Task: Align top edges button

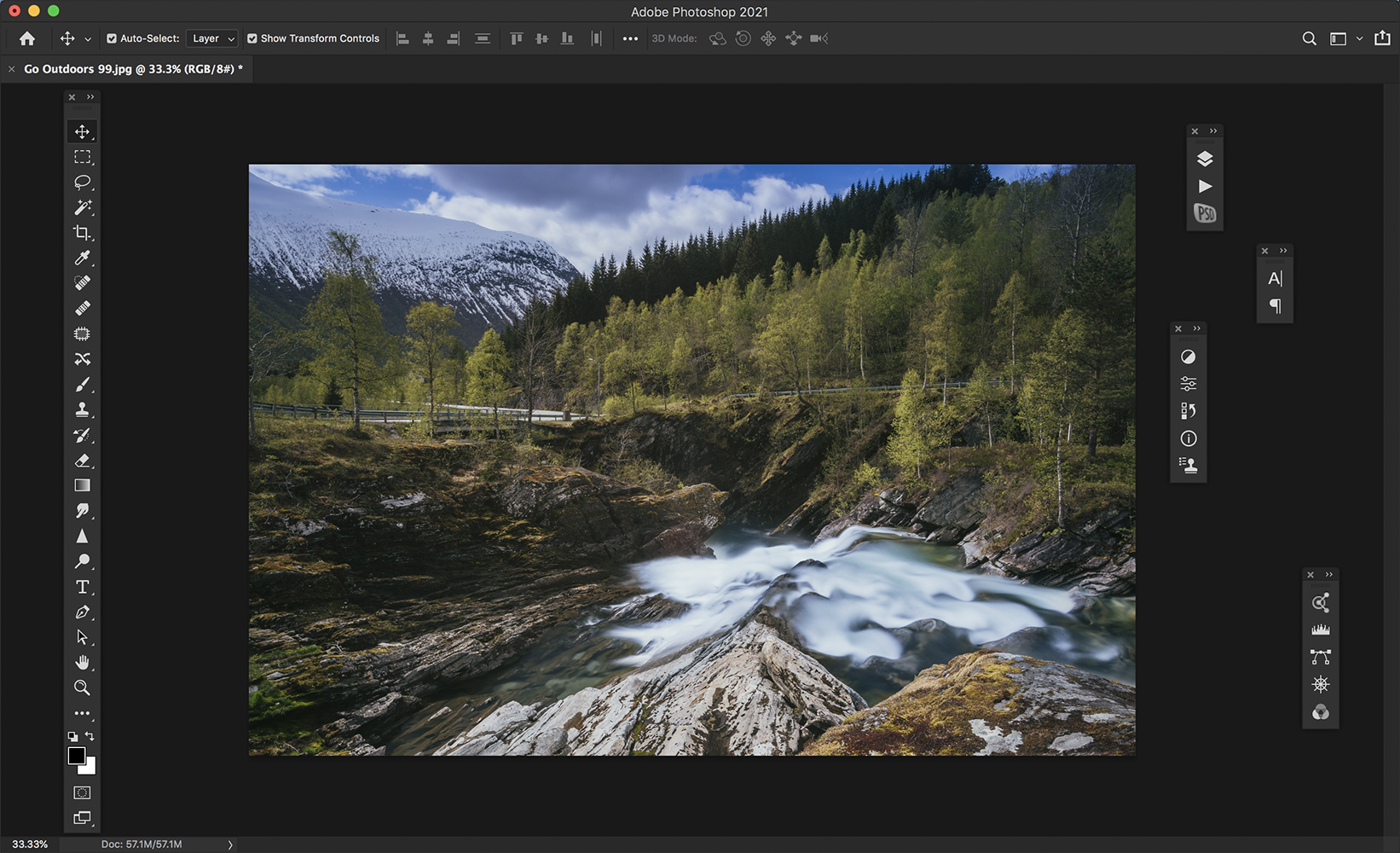Action: [516, 38]
